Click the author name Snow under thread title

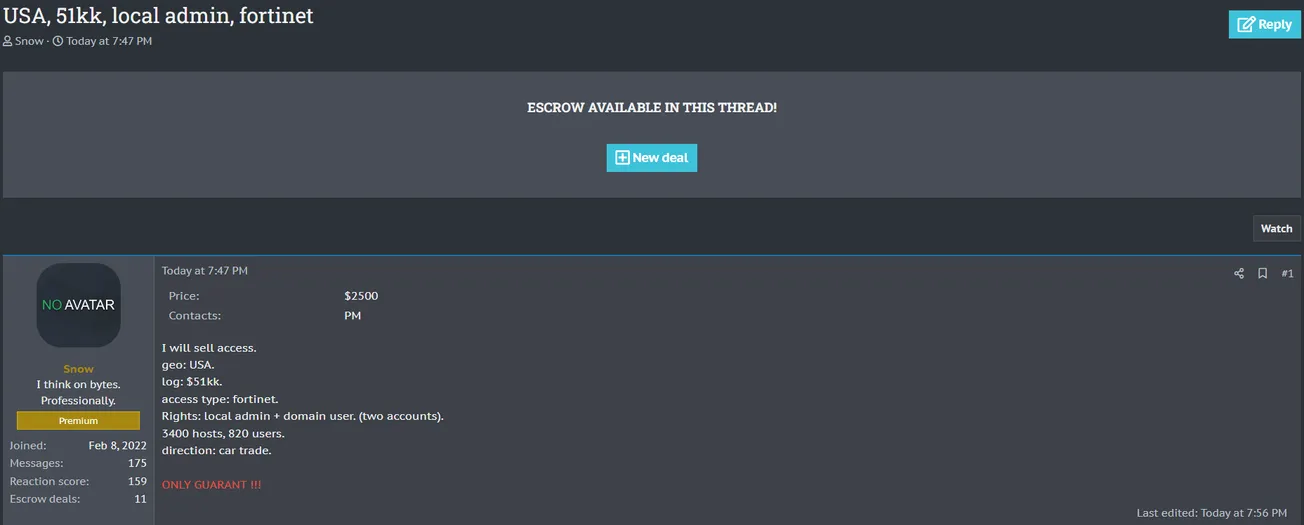29,41
